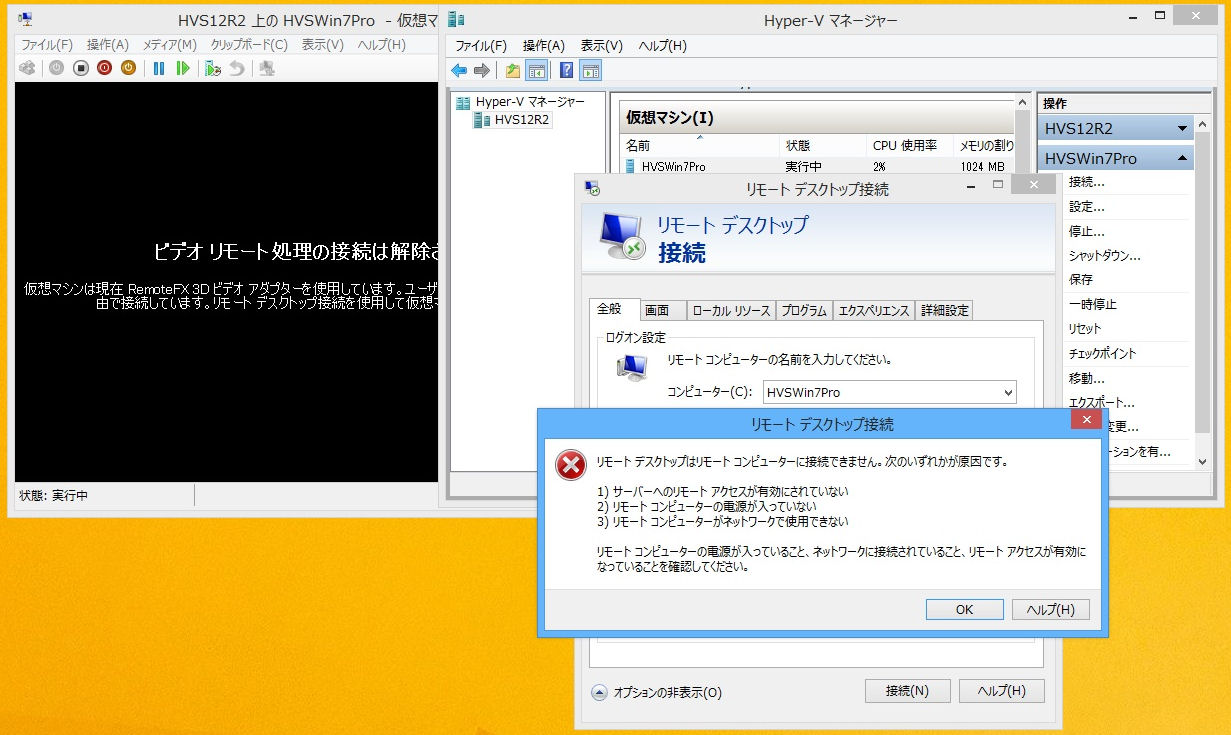Click 設定... in the actions pane
Screen dimensions: 1231x735
pyautogui.click(x=1086, y=207)
